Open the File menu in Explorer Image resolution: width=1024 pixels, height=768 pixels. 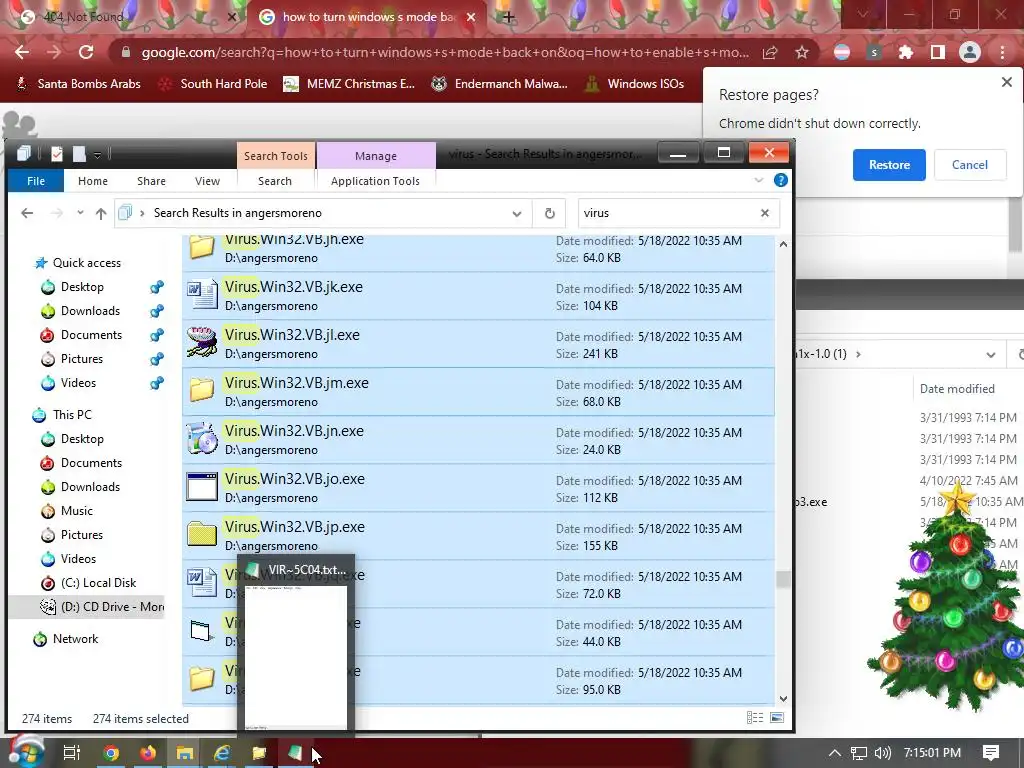36,181
